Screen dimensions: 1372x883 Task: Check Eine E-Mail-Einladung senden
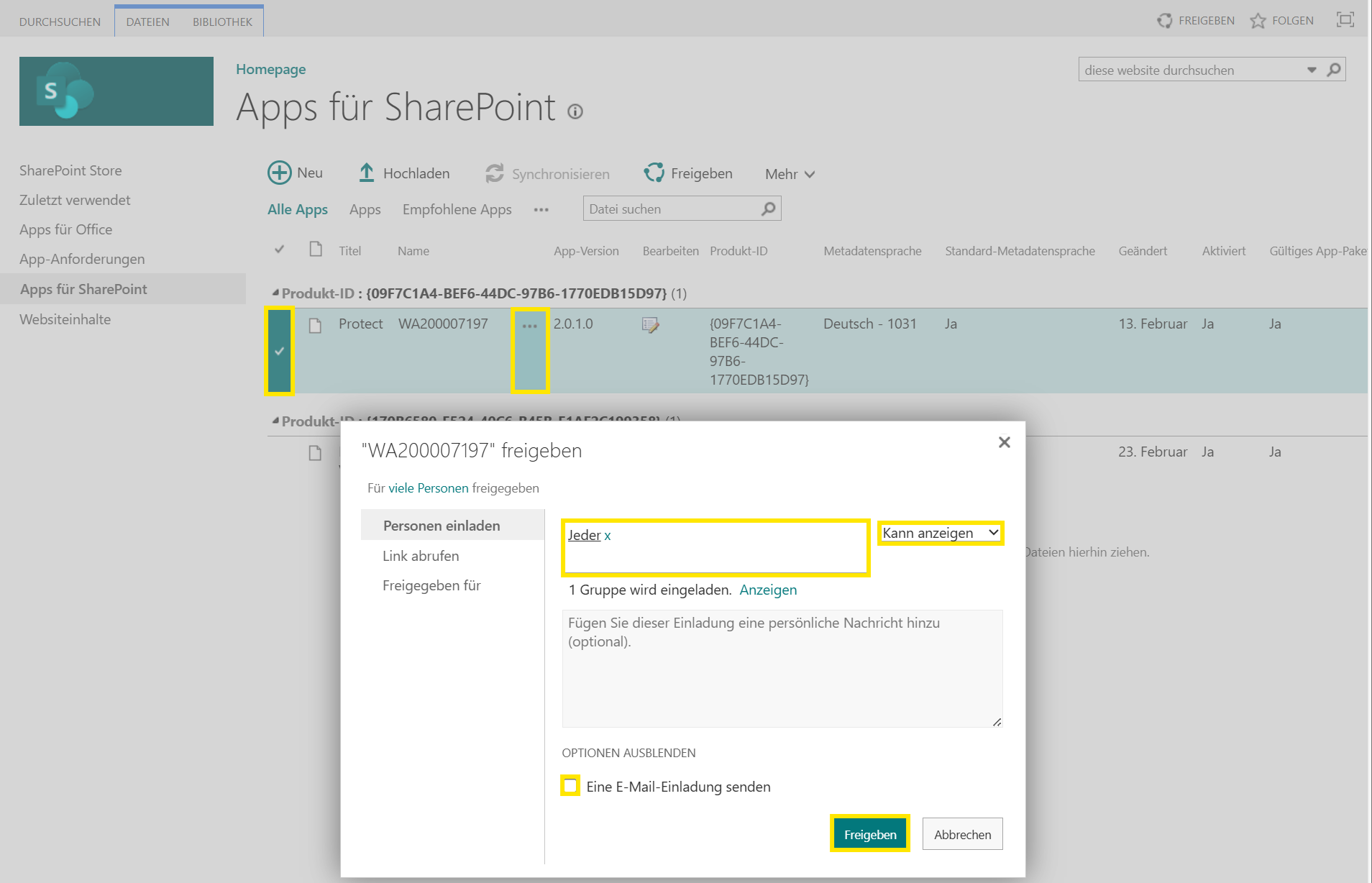point(570,786)
